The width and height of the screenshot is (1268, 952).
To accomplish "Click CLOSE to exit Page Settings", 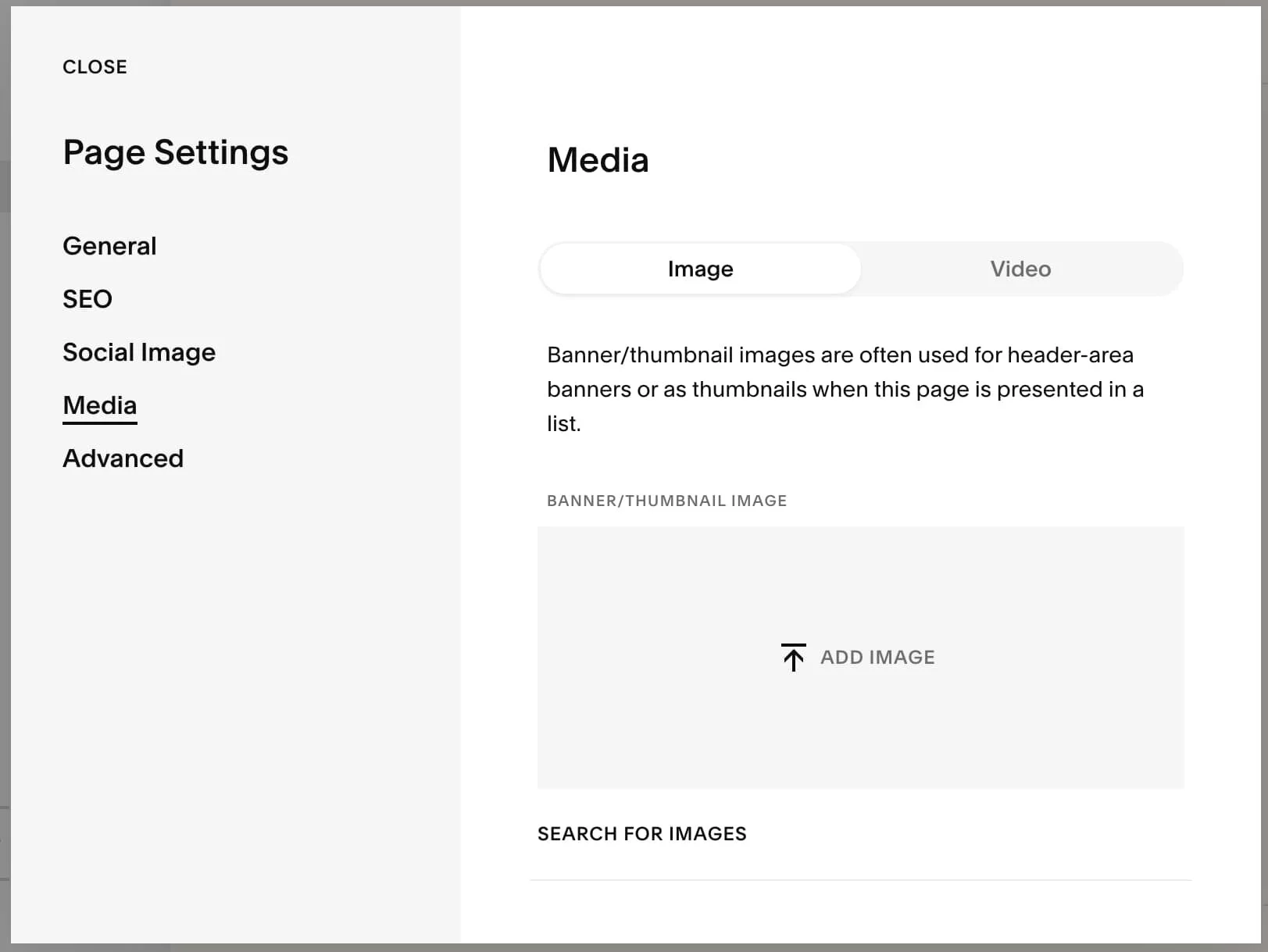I will [x=95, y=66].
